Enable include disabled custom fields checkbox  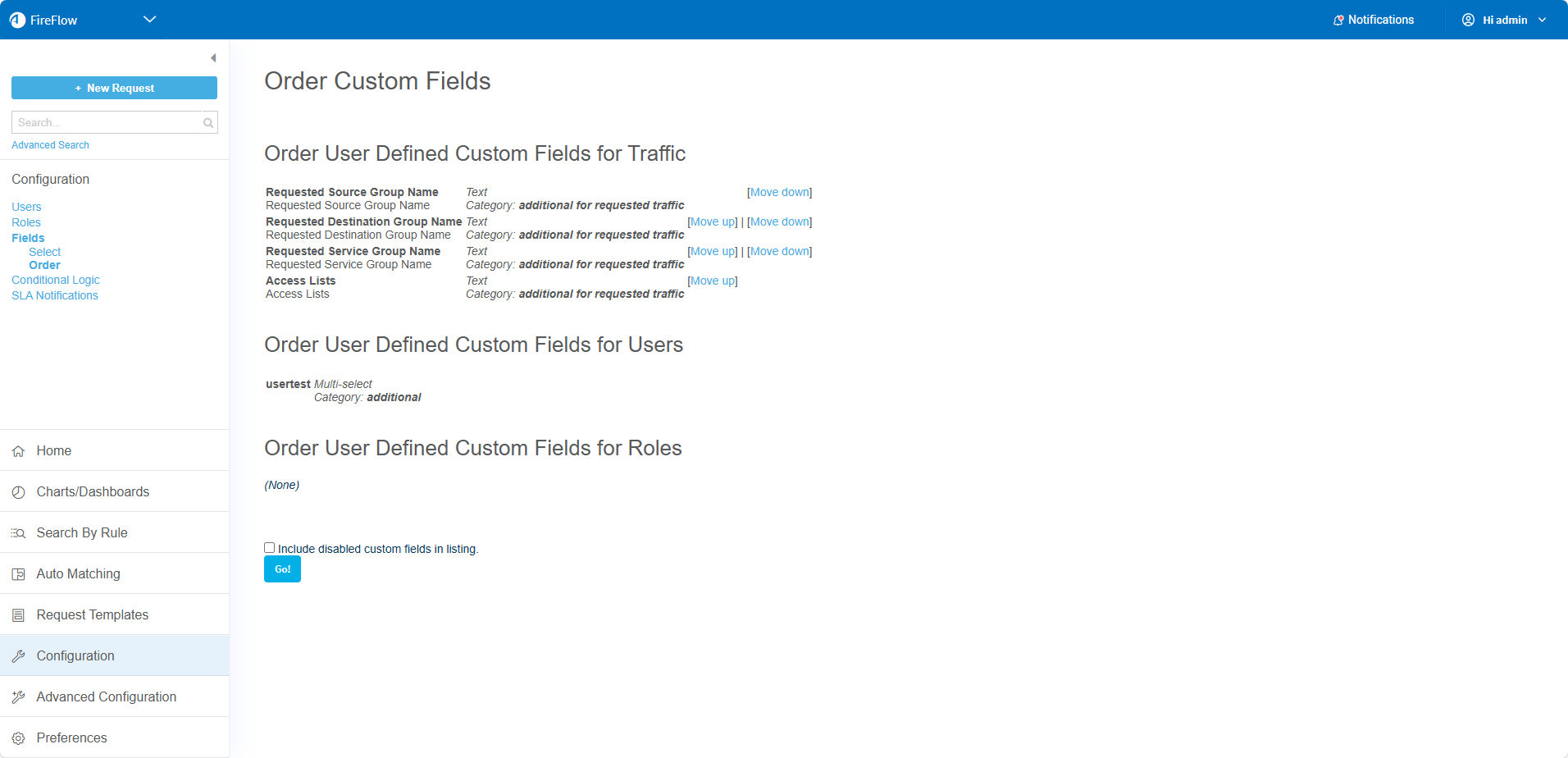click(269, 548)
